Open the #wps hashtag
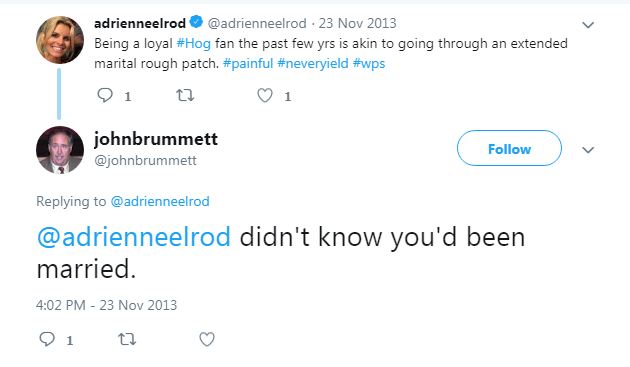630x367 pixels. pyautogui.click(x=369, y=64)
